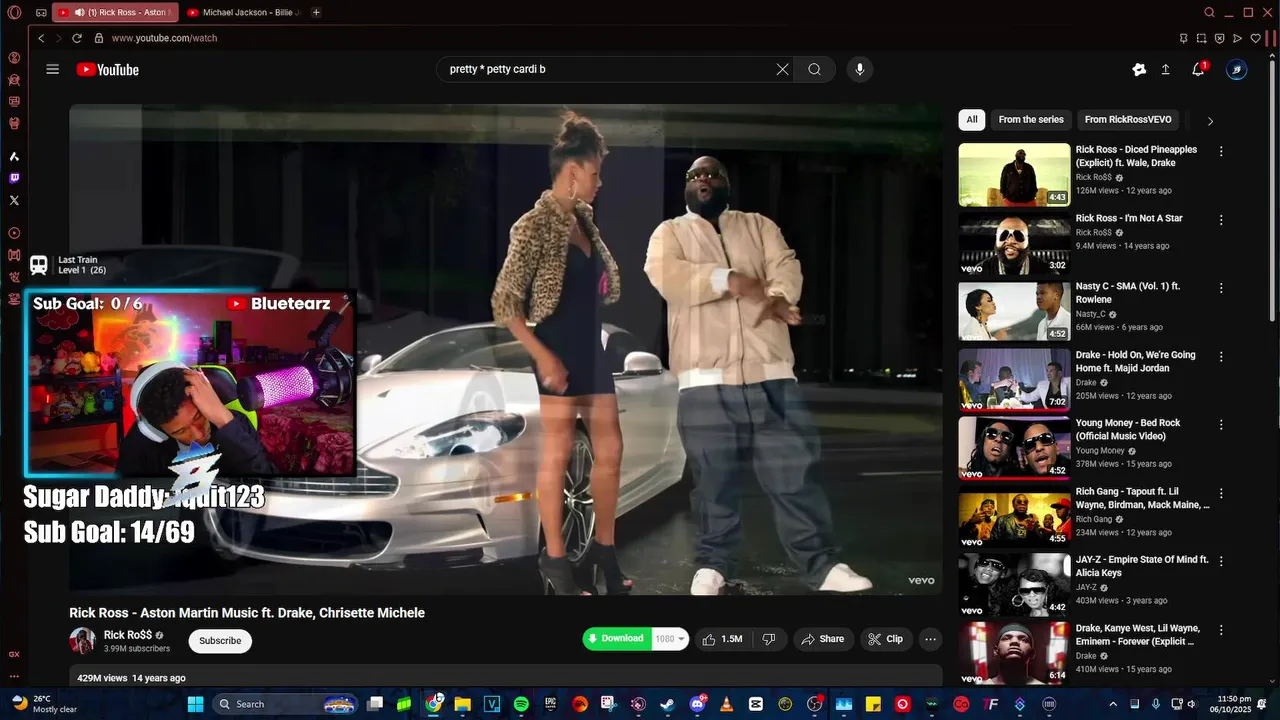Image resolution: width=1280 pixels, height=720 pixels.
Task: Open Rick Ro$$ channel name link
Action: pos(128,635)
